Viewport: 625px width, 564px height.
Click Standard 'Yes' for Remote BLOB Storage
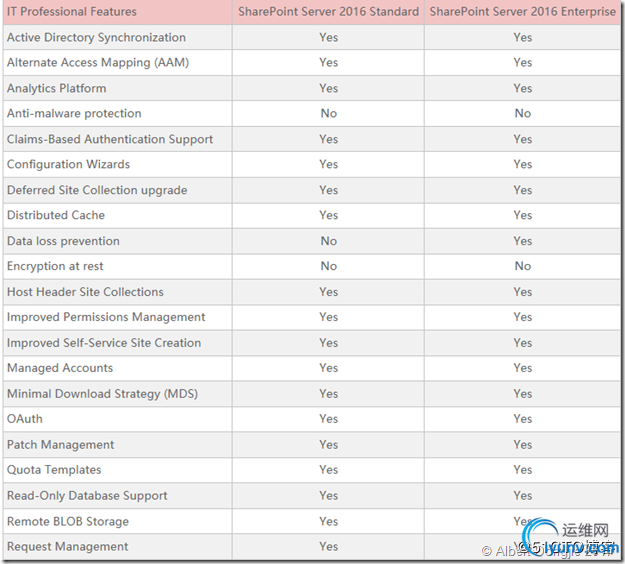[329, 521]
